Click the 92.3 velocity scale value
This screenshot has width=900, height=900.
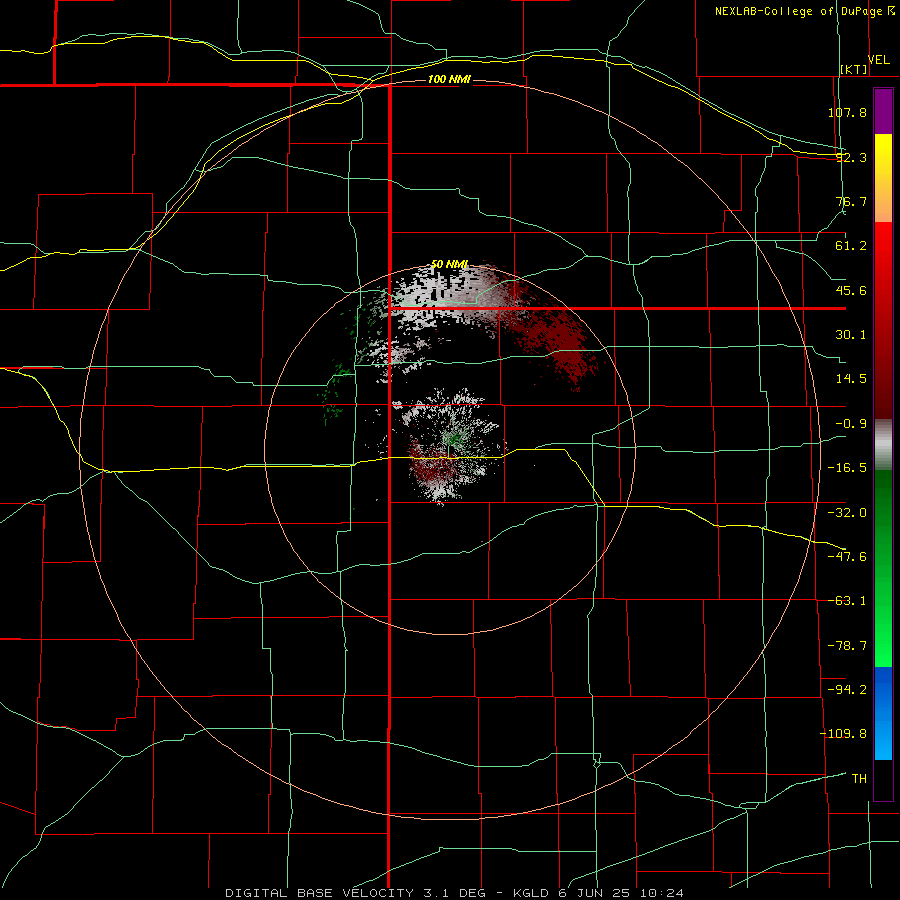pos(851,157)
